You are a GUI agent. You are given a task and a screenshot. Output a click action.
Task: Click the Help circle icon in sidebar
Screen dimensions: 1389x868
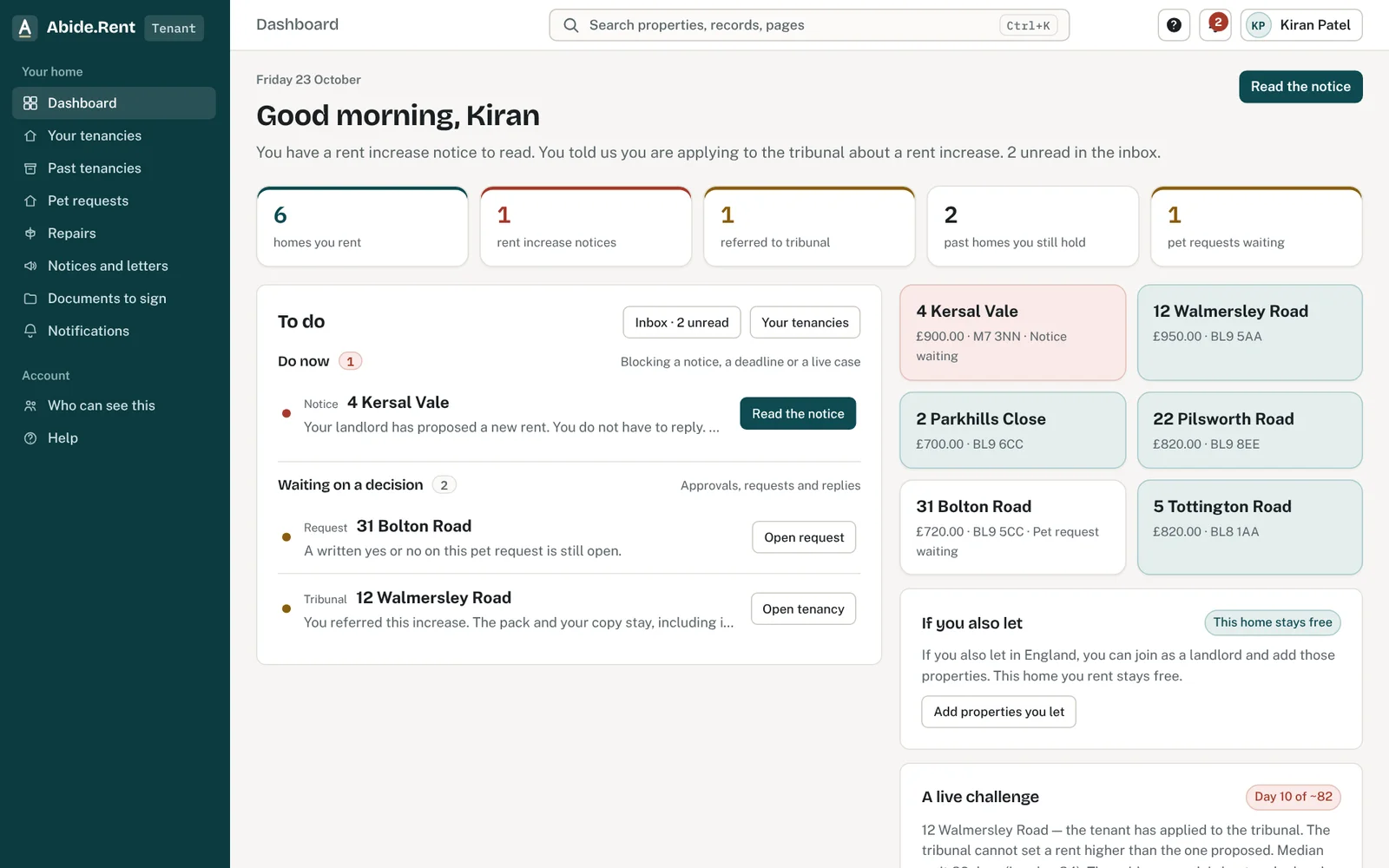coord(30,438)
